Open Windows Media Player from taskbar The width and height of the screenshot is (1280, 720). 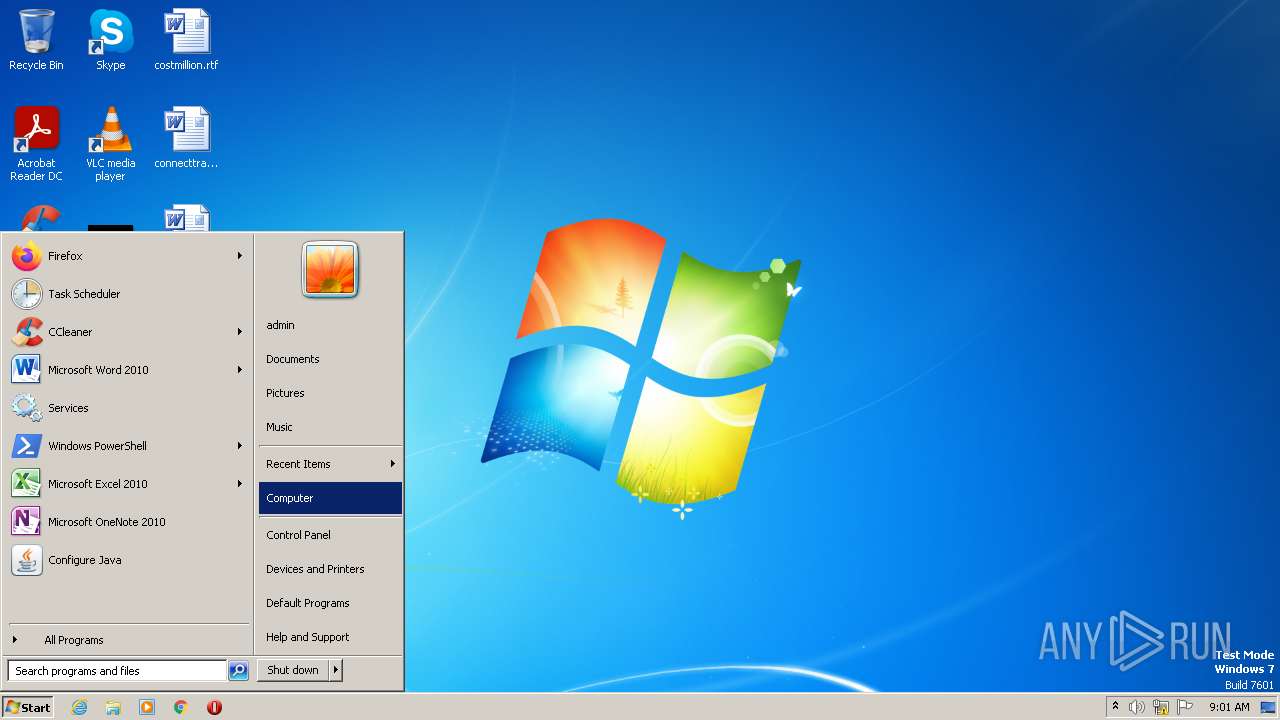pos(147,707)
